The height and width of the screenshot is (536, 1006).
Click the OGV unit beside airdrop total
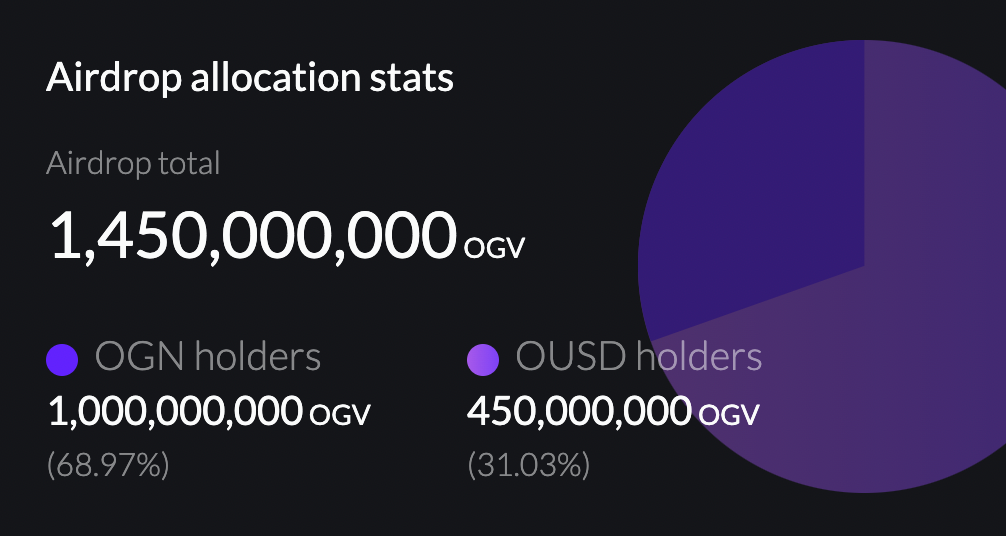[494, 248]
